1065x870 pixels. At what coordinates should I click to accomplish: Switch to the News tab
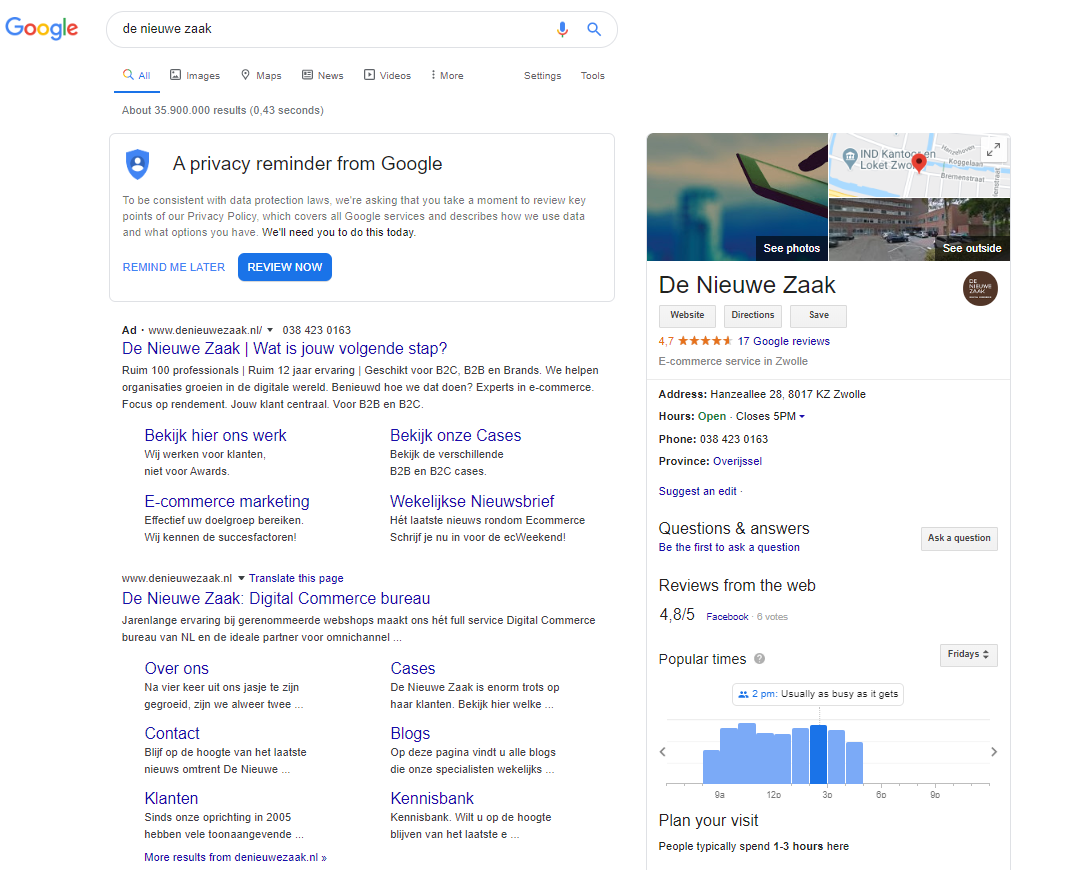[323, 75]
